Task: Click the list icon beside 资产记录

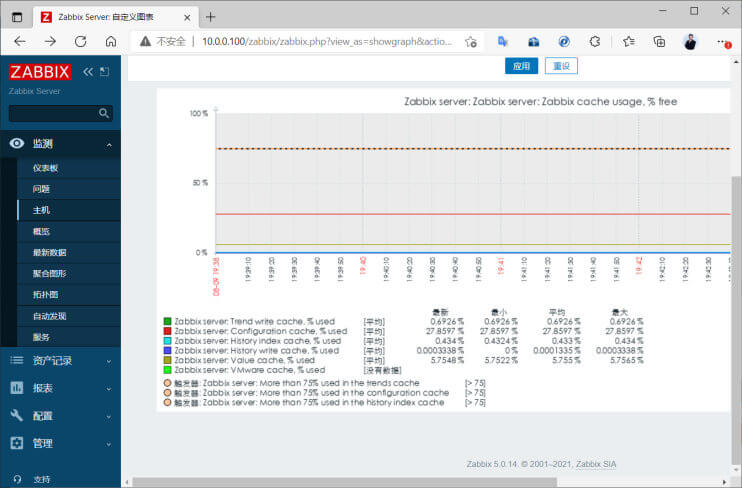Action: point(17,361)
